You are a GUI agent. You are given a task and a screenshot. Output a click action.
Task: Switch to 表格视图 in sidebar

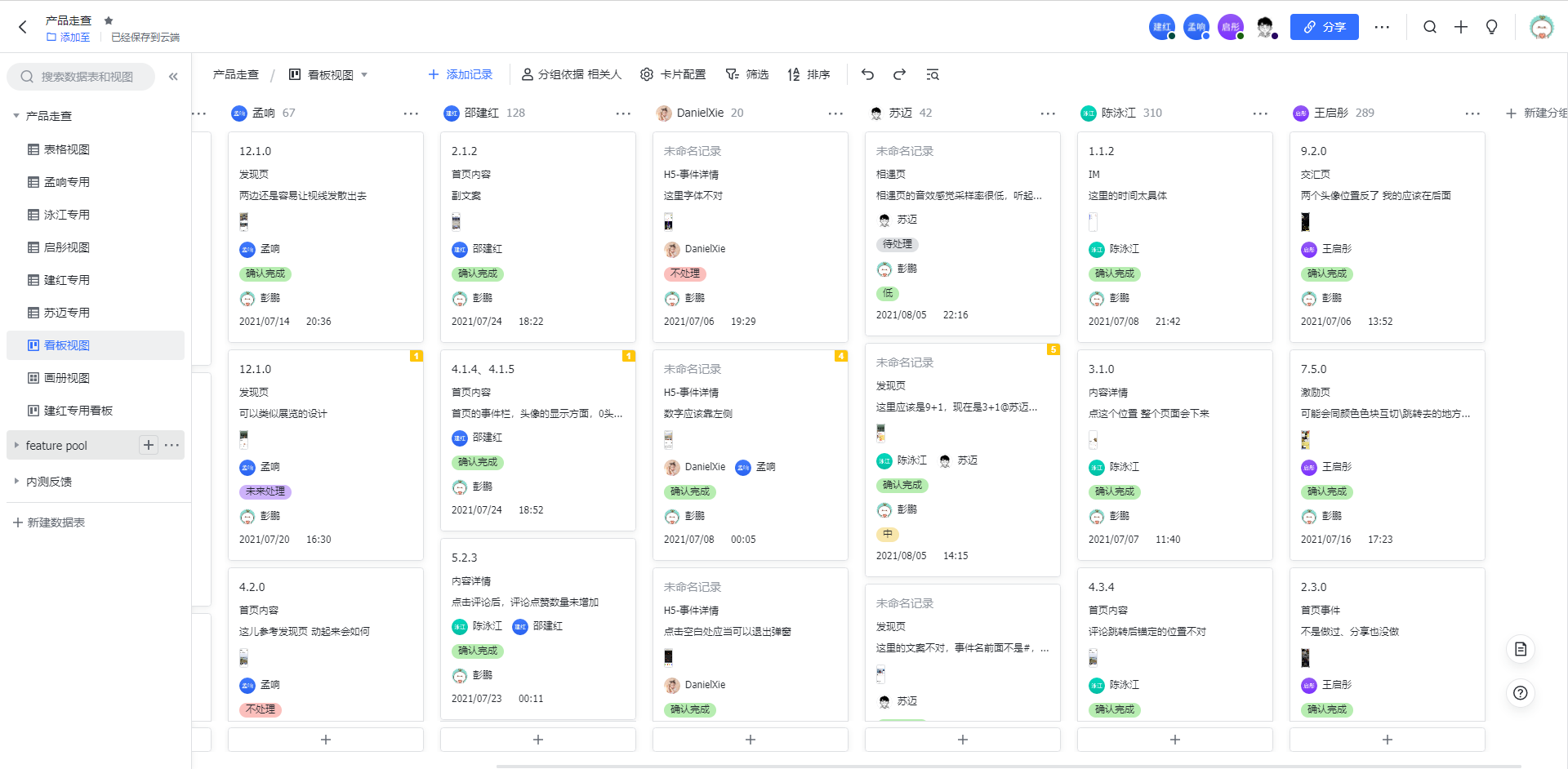click(67, 149)
